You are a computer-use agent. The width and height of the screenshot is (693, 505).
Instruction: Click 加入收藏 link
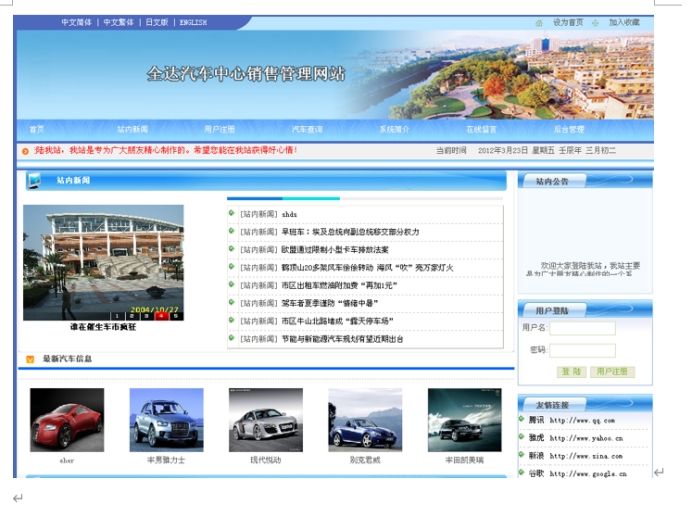624,22
